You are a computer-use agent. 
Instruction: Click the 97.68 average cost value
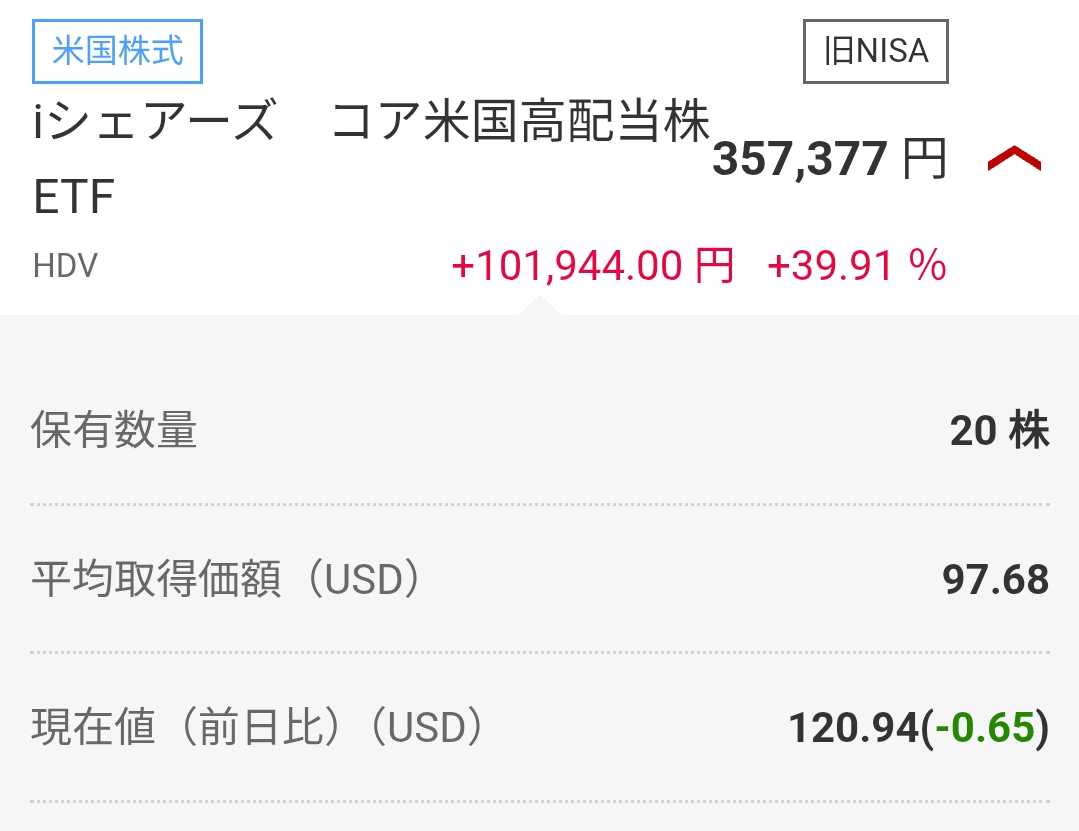click(995, 580)
